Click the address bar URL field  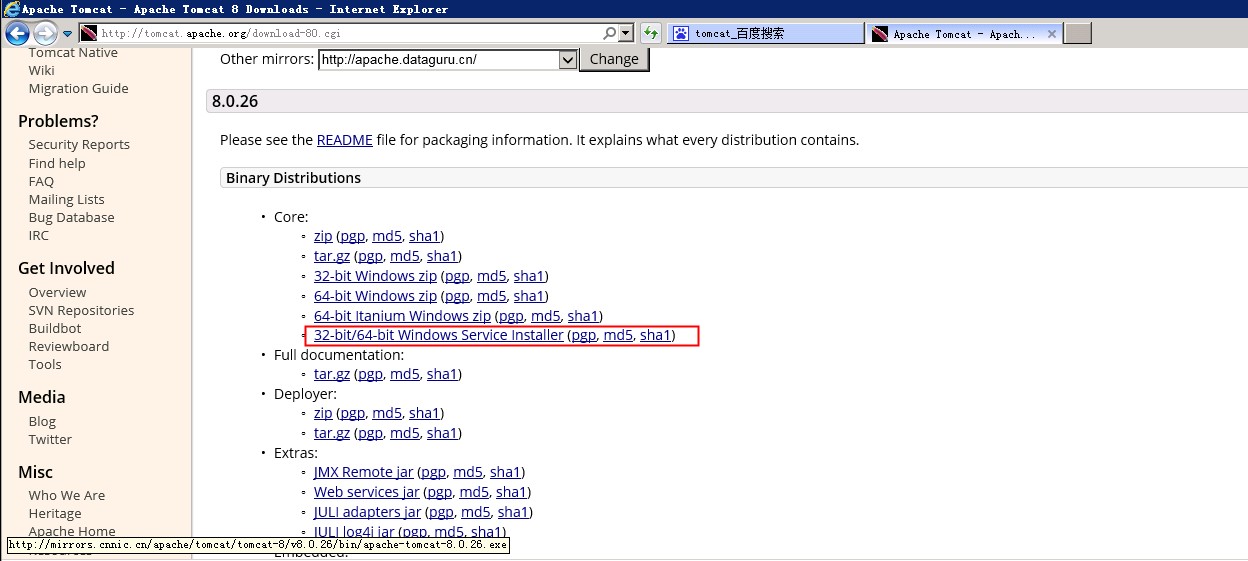340,34
